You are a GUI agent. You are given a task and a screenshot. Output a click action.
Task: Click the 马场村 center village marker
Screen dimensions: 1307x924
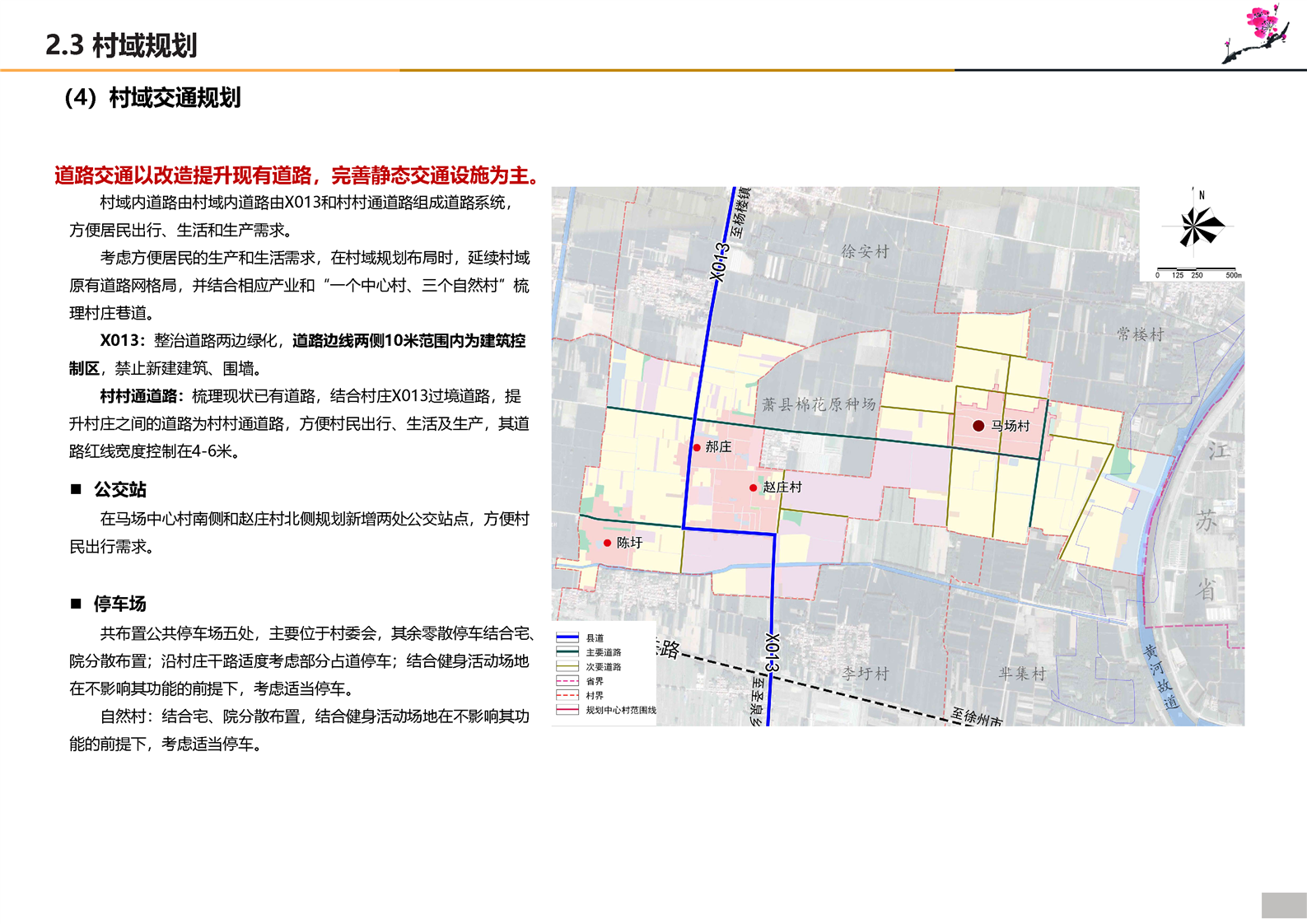point(978,426)
